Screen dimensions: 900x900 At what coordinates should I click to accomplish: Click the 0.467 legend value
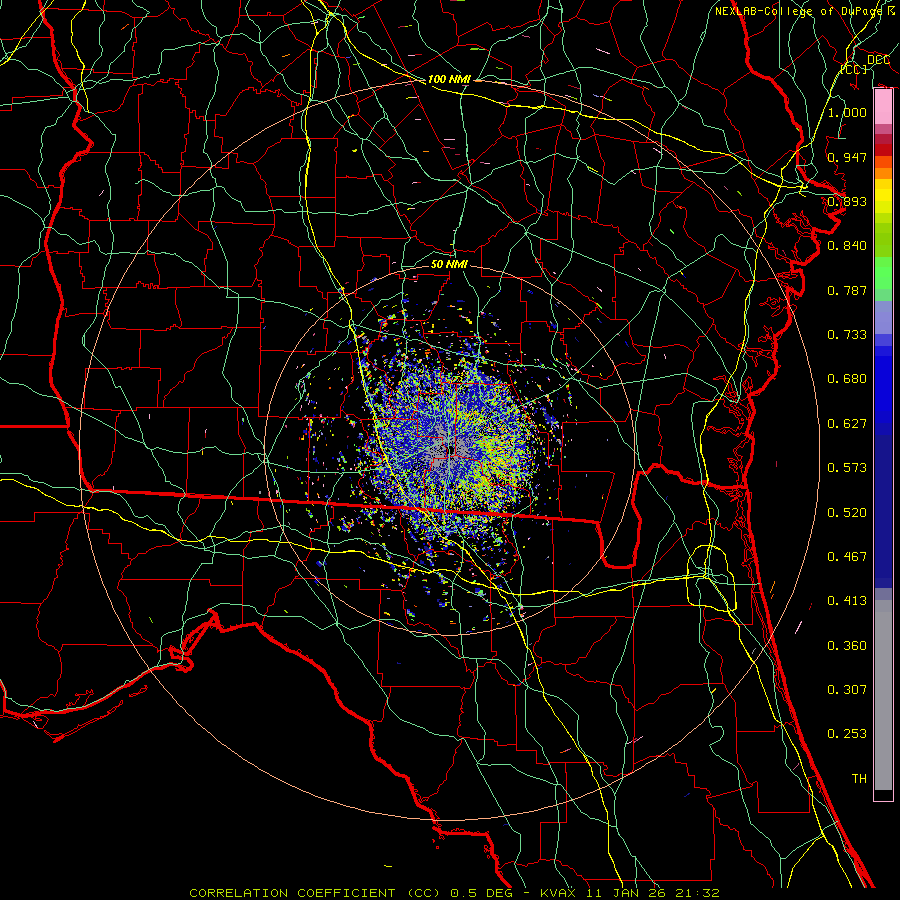point(847,557)
